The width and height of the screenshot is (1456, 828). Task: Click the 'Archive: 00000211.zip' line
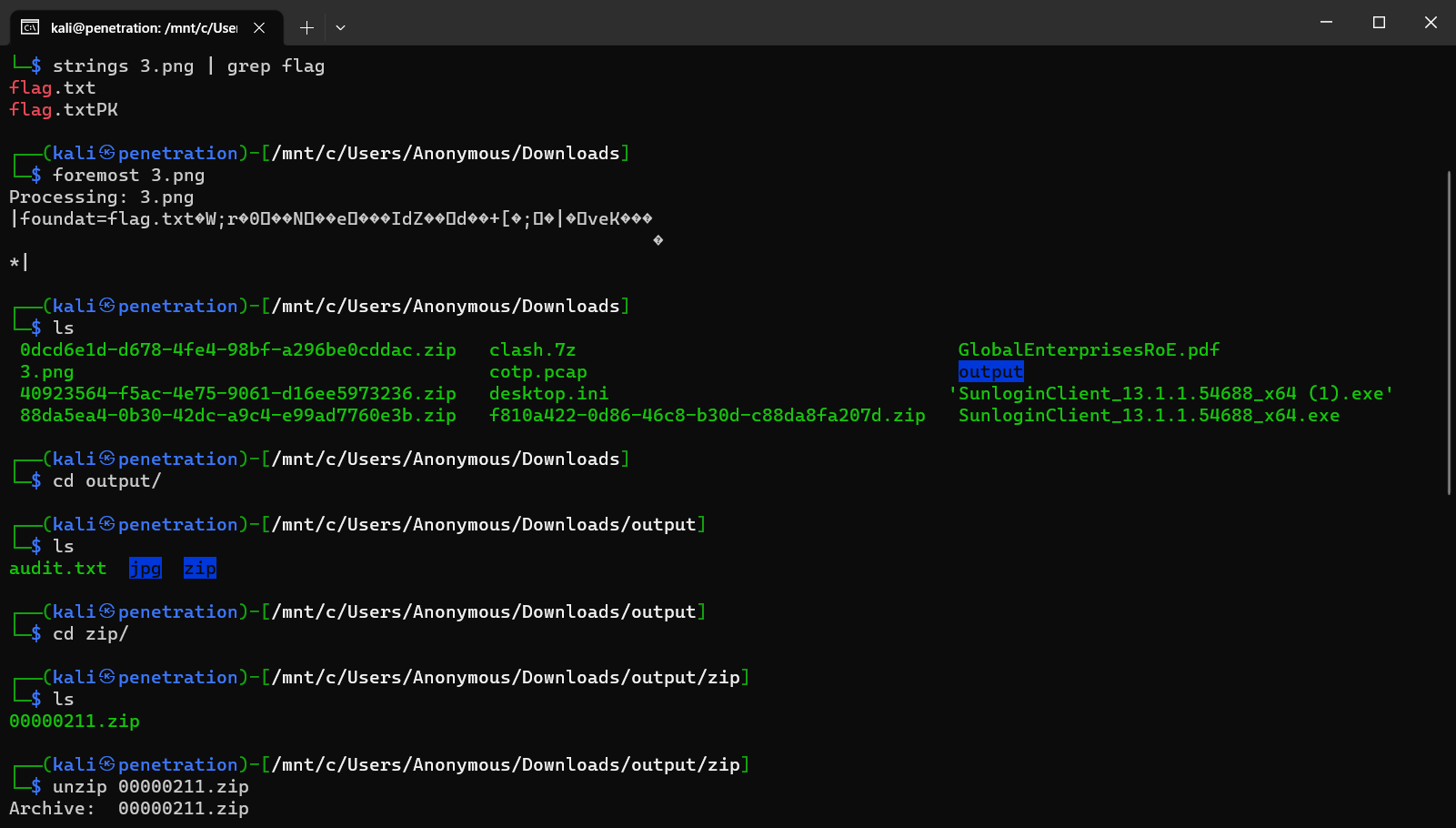(x=129, y=808)
